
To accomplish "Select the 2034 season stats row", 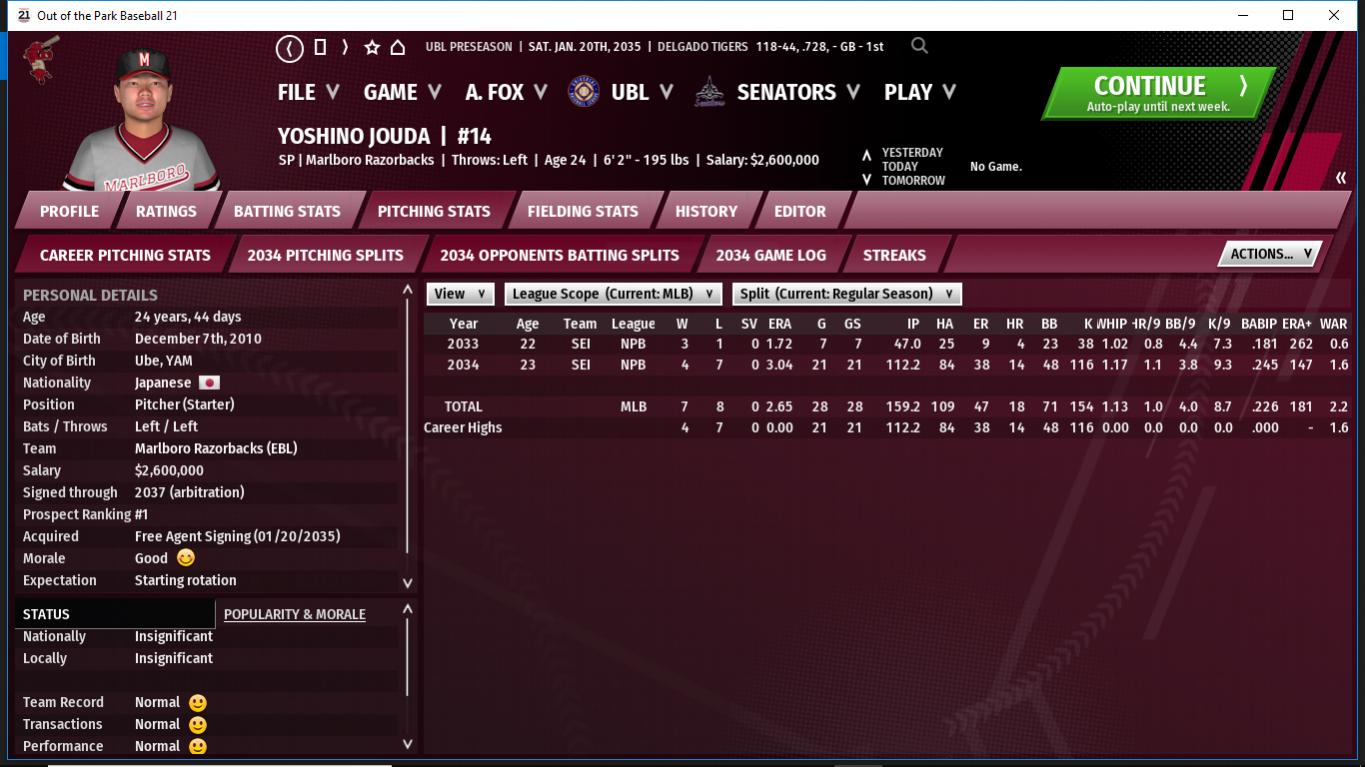I will coord(886,365).
